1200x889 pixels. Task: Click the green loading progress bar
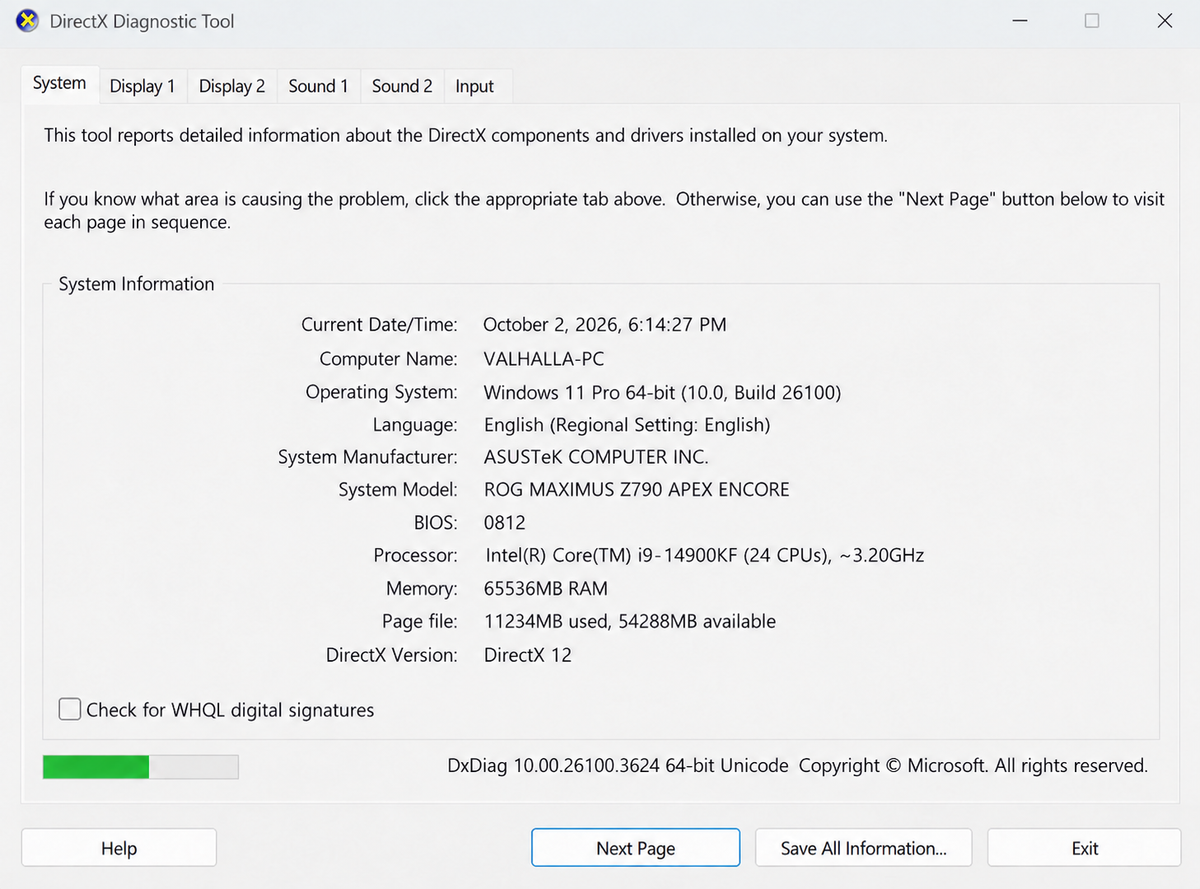pos(140,767)
